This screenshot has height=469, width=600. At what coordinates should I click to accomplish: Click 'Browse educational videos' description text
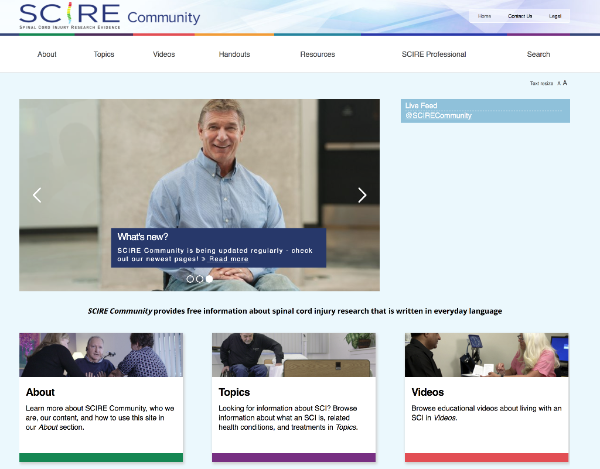pos(486,413)
